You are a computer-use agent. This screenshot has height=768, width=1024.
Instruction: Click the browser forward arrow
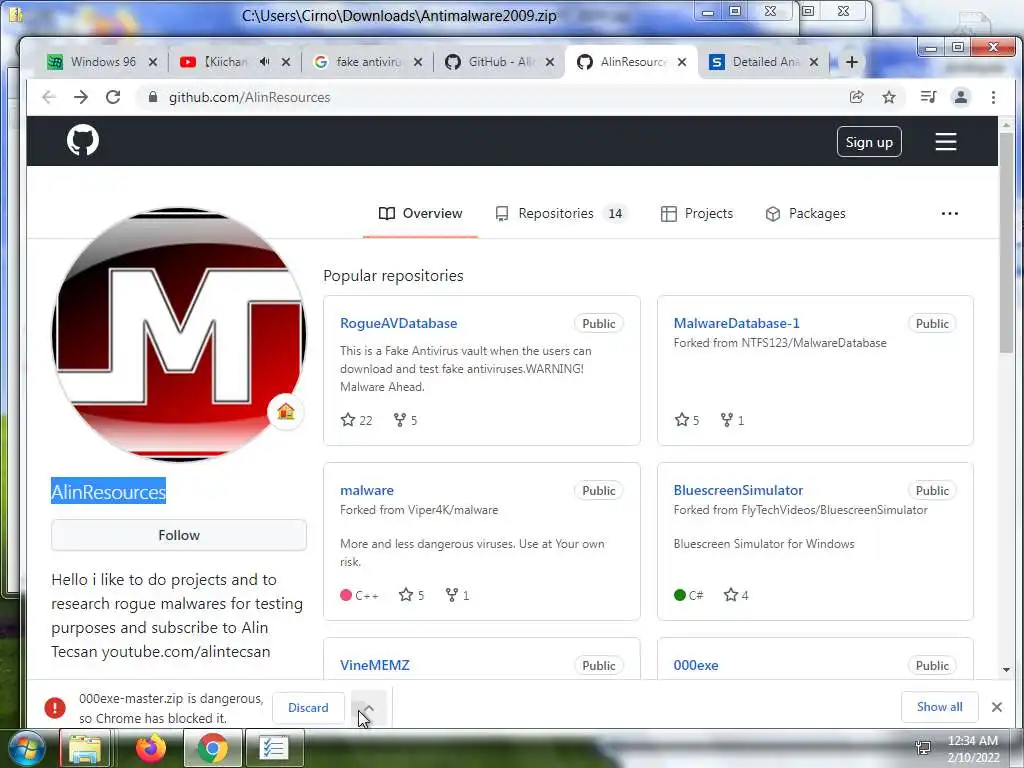[x=81, y=97]
